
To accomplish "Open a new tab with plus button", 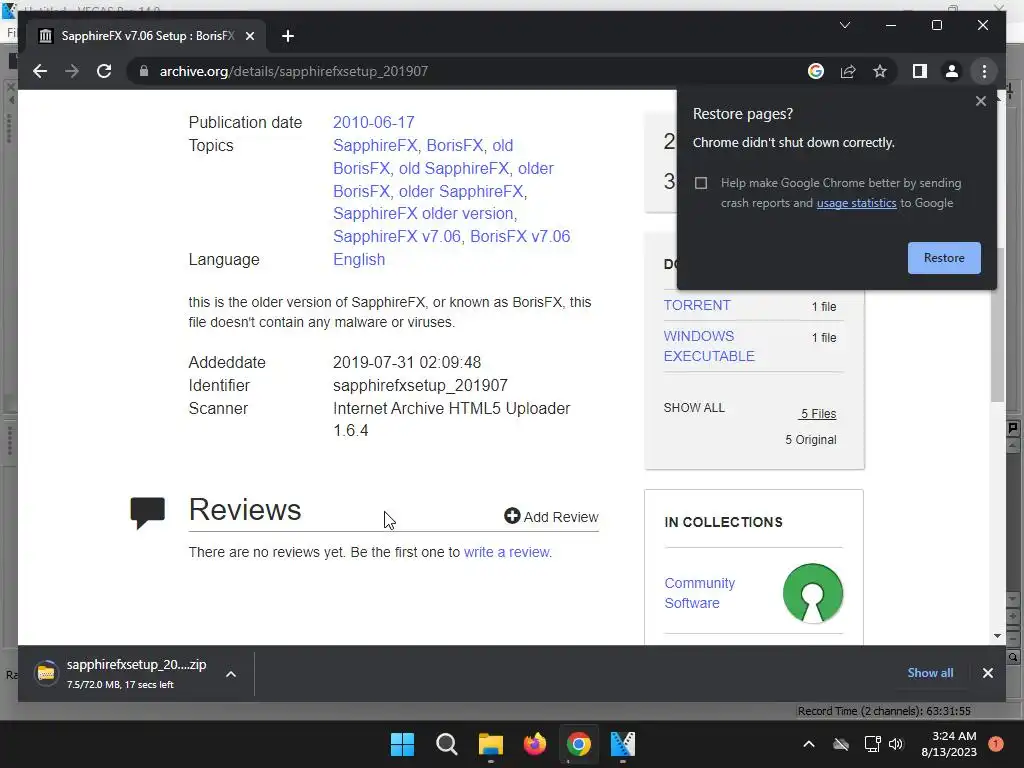I will coord(287,36).
